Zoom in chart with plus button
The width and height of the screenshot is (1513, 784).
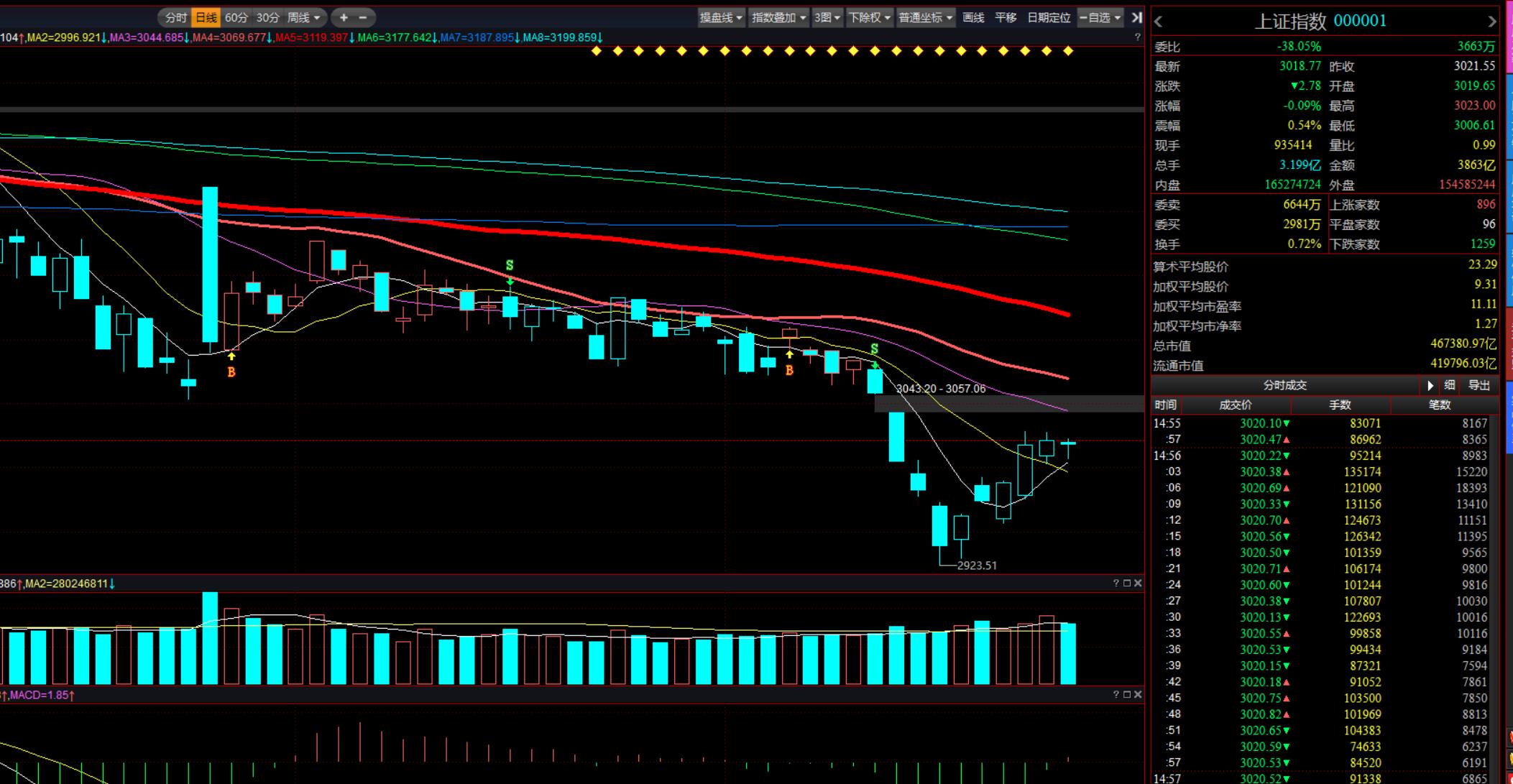pyautogui.click(x=344, y=17)
